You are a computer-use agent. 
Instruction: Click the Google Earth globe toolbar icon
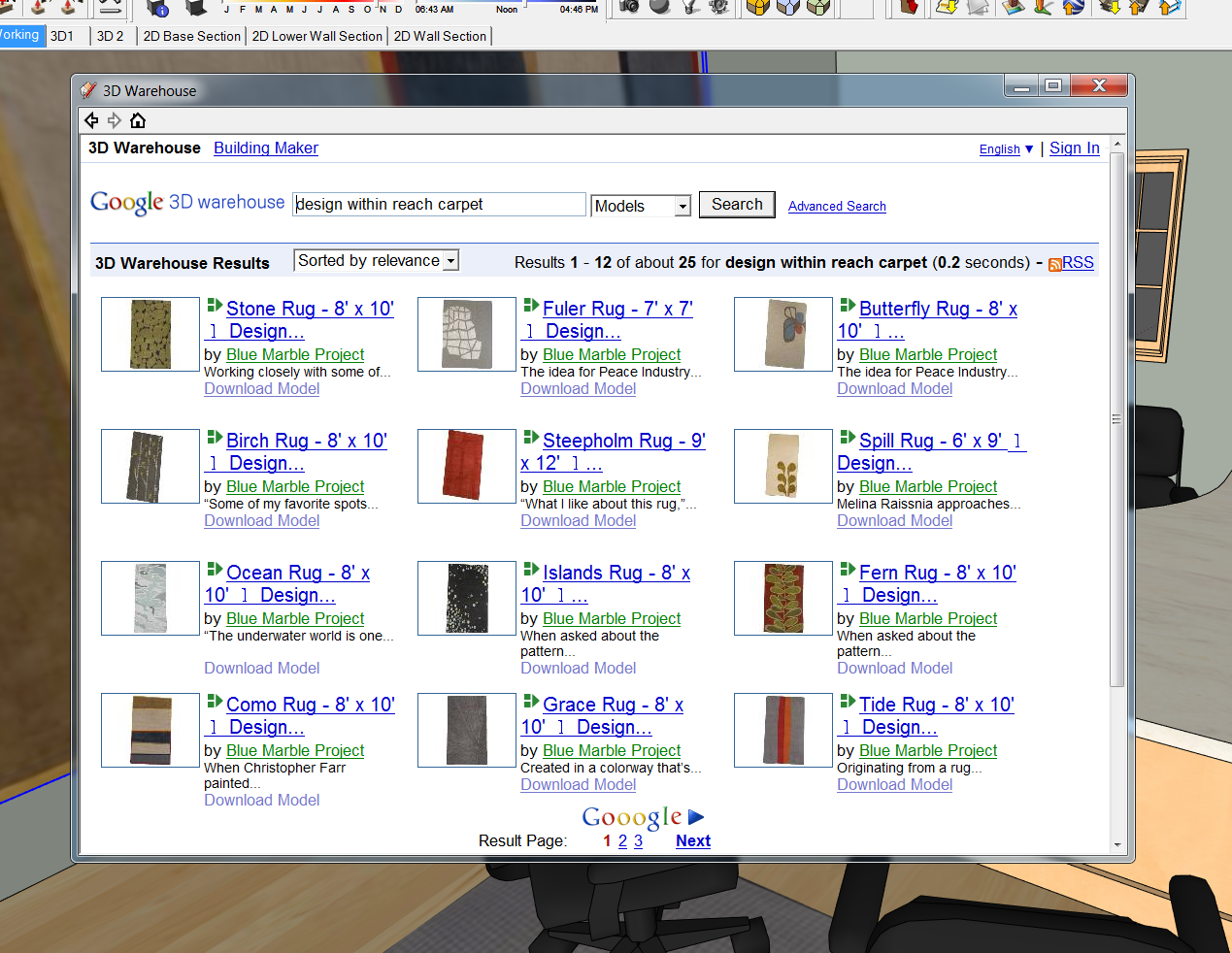(x=1073, y=7)
